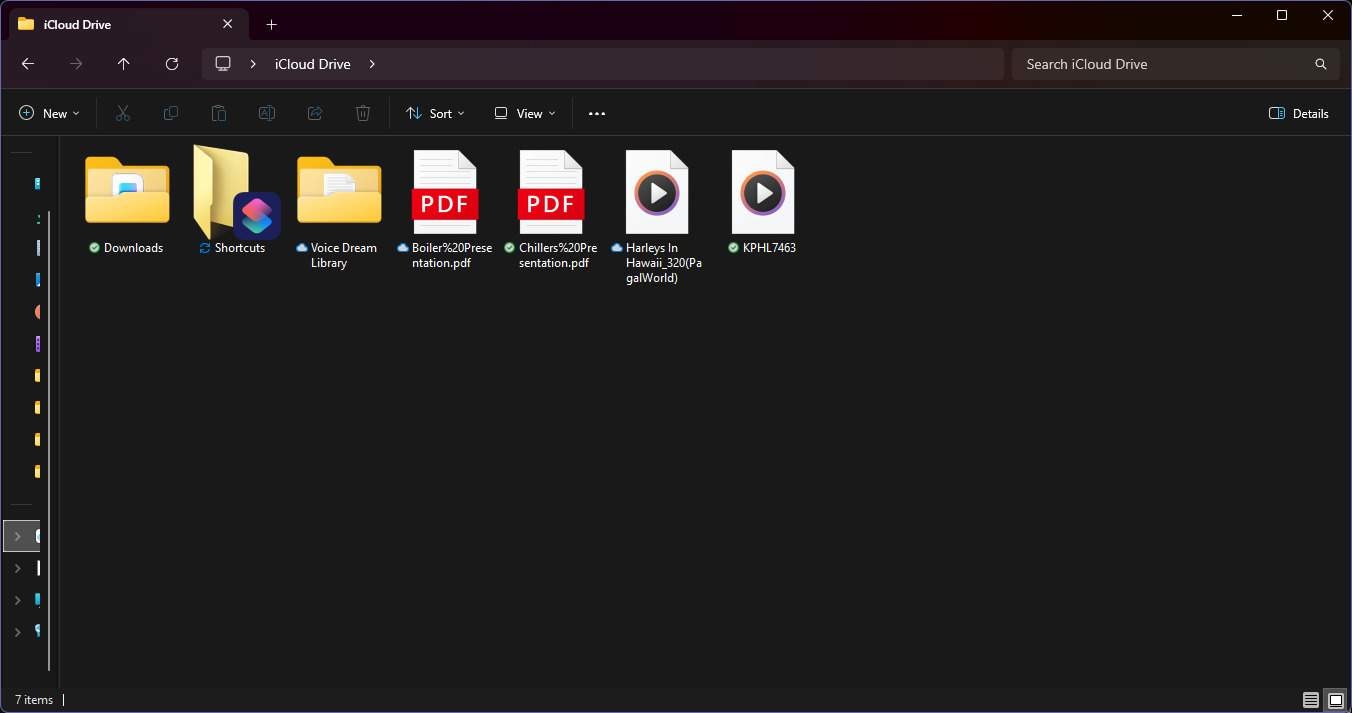Expand the highlighted navigation tree item
This screenshot has width=1352, height=713.
pyautogui.click(x=17, y=536)
